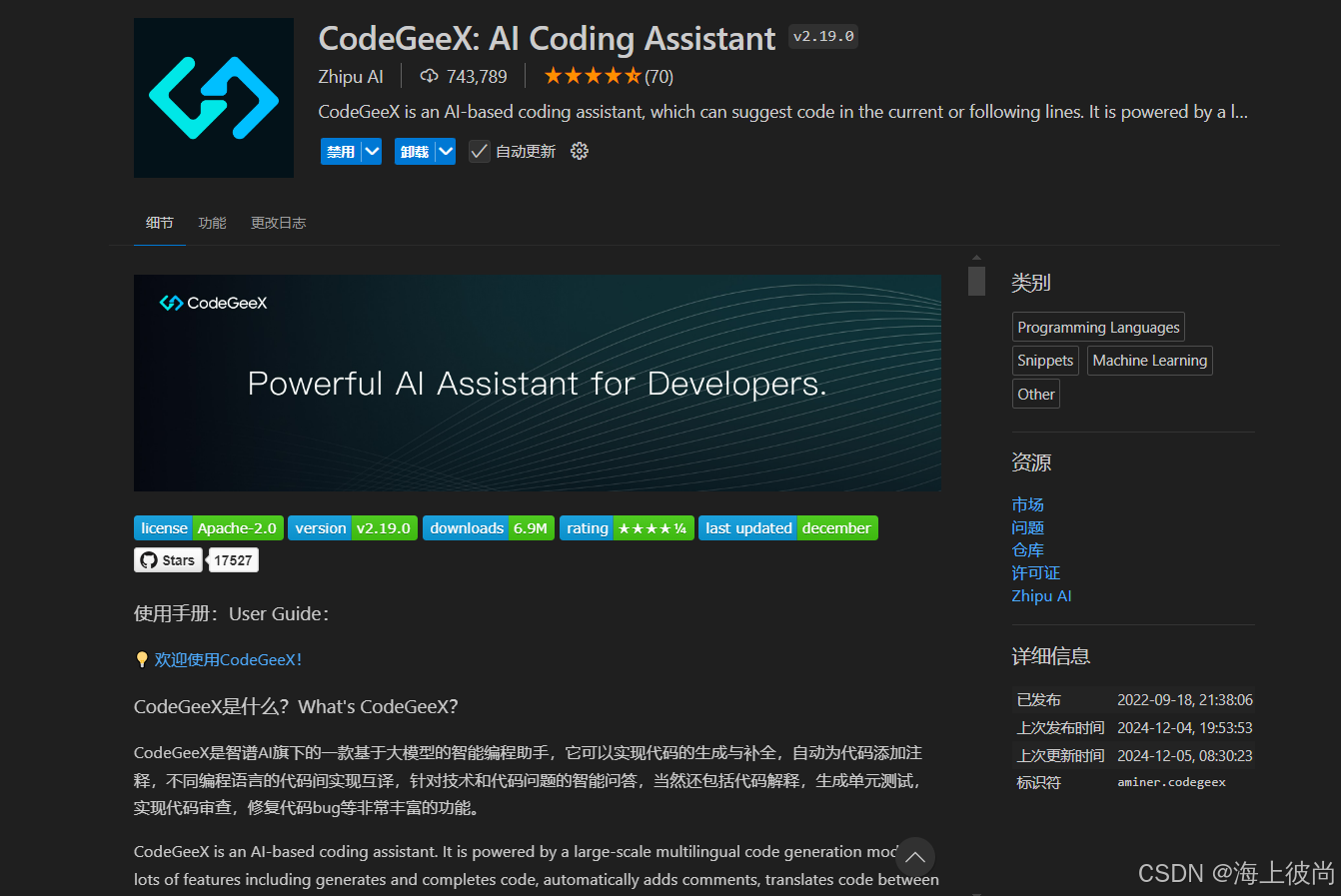Click the 禁用 disable button

pos(341,152)
